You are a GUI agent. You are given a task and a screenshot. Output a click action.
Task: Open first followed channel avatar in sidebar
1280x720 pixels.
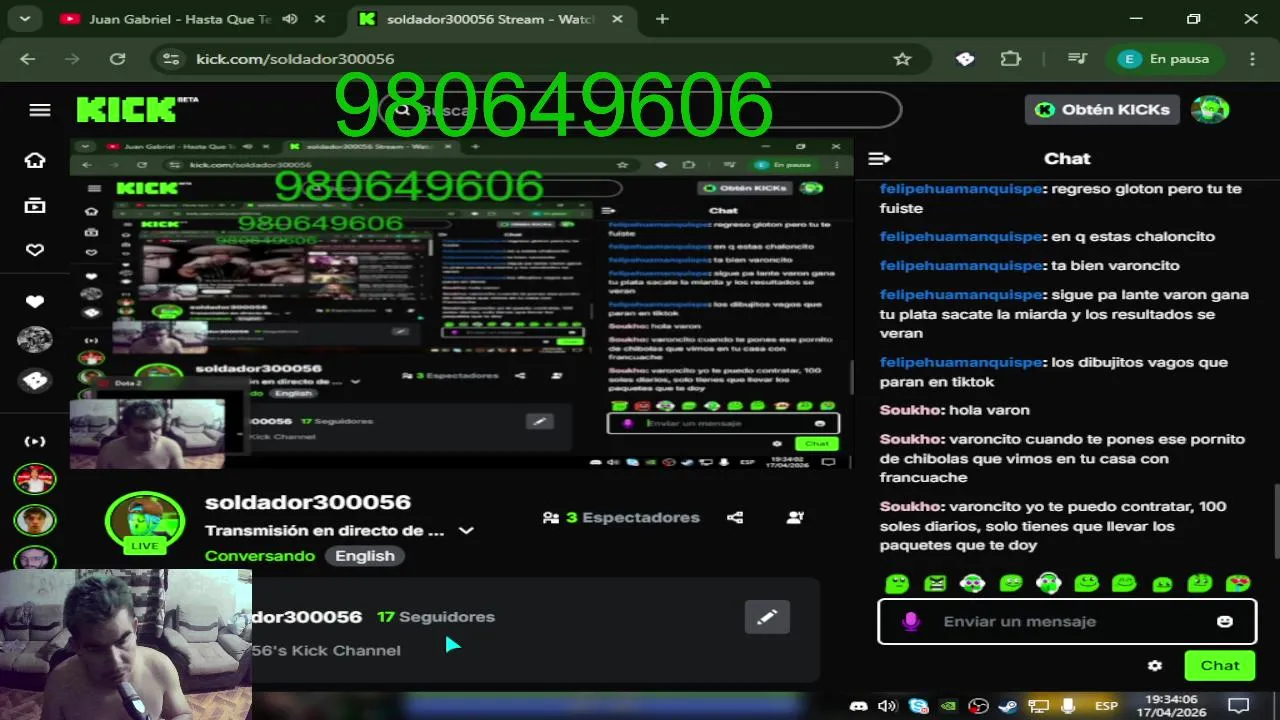(35, 479)
